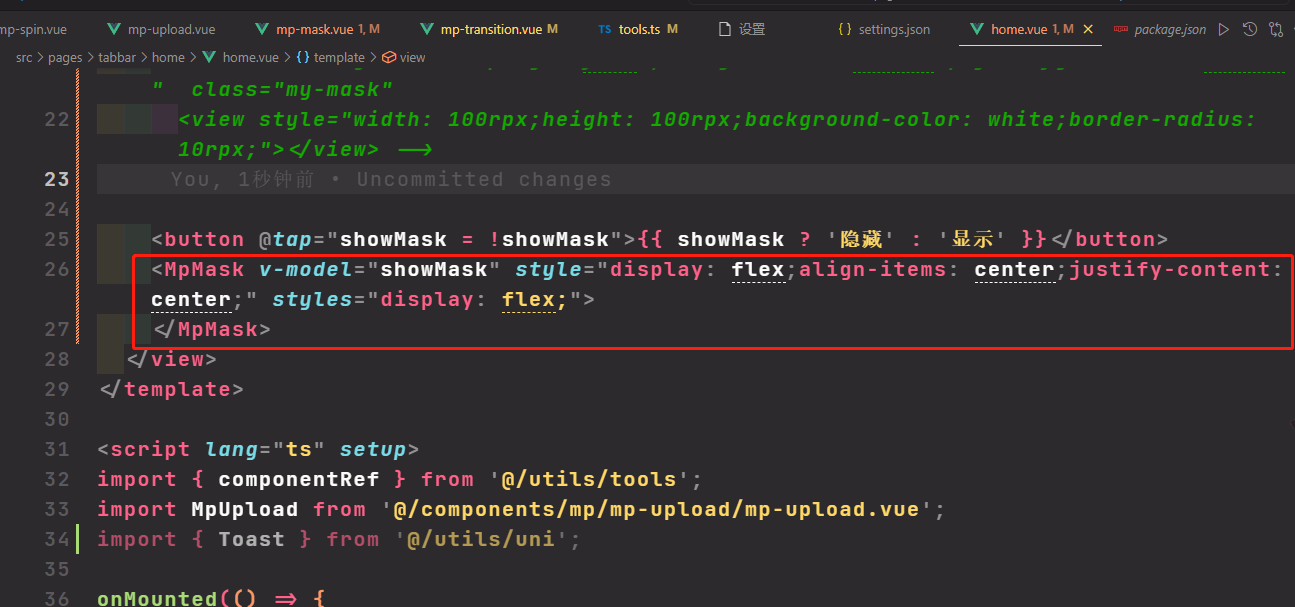Click the cube icon beside view in breadcrumbs

(389, 58)
